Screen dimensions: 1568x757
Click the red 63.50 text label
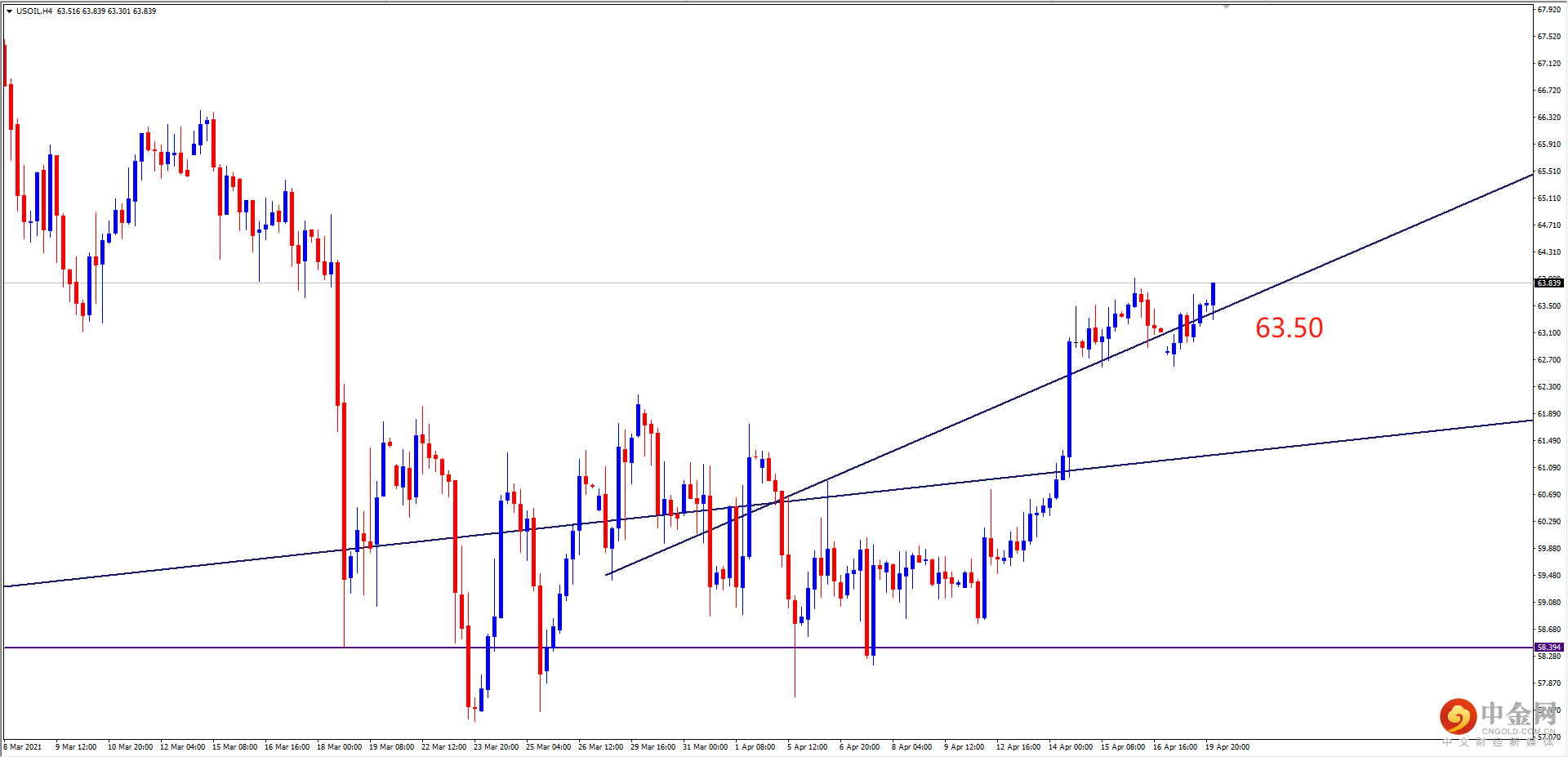click(1289, 327)
